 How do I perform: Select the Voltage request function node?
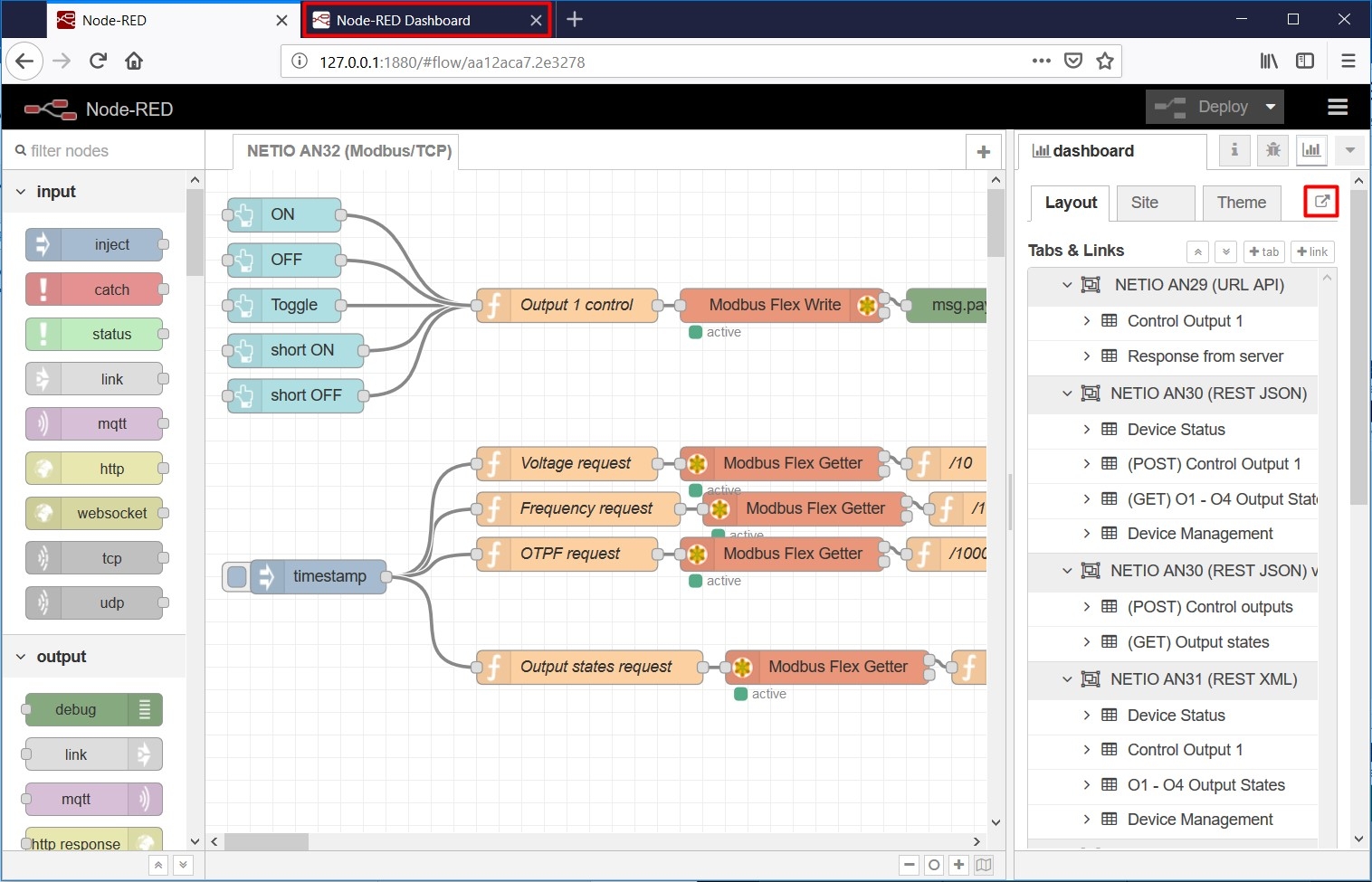[567, 463]
